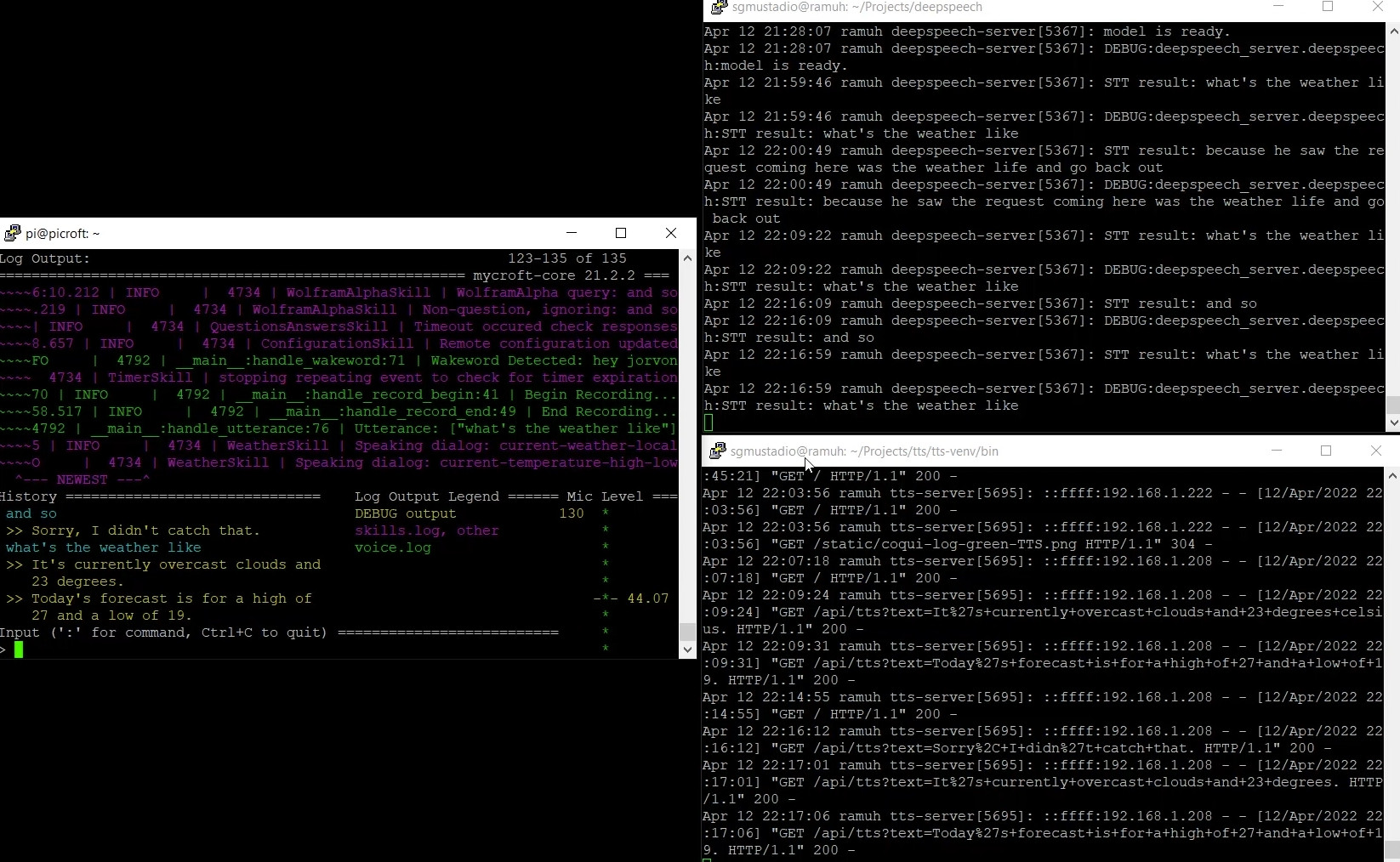Click the scroll-down arrow in the Mycroft log
This screenshot has width=1400, height=862.
(x=687, y=649)
